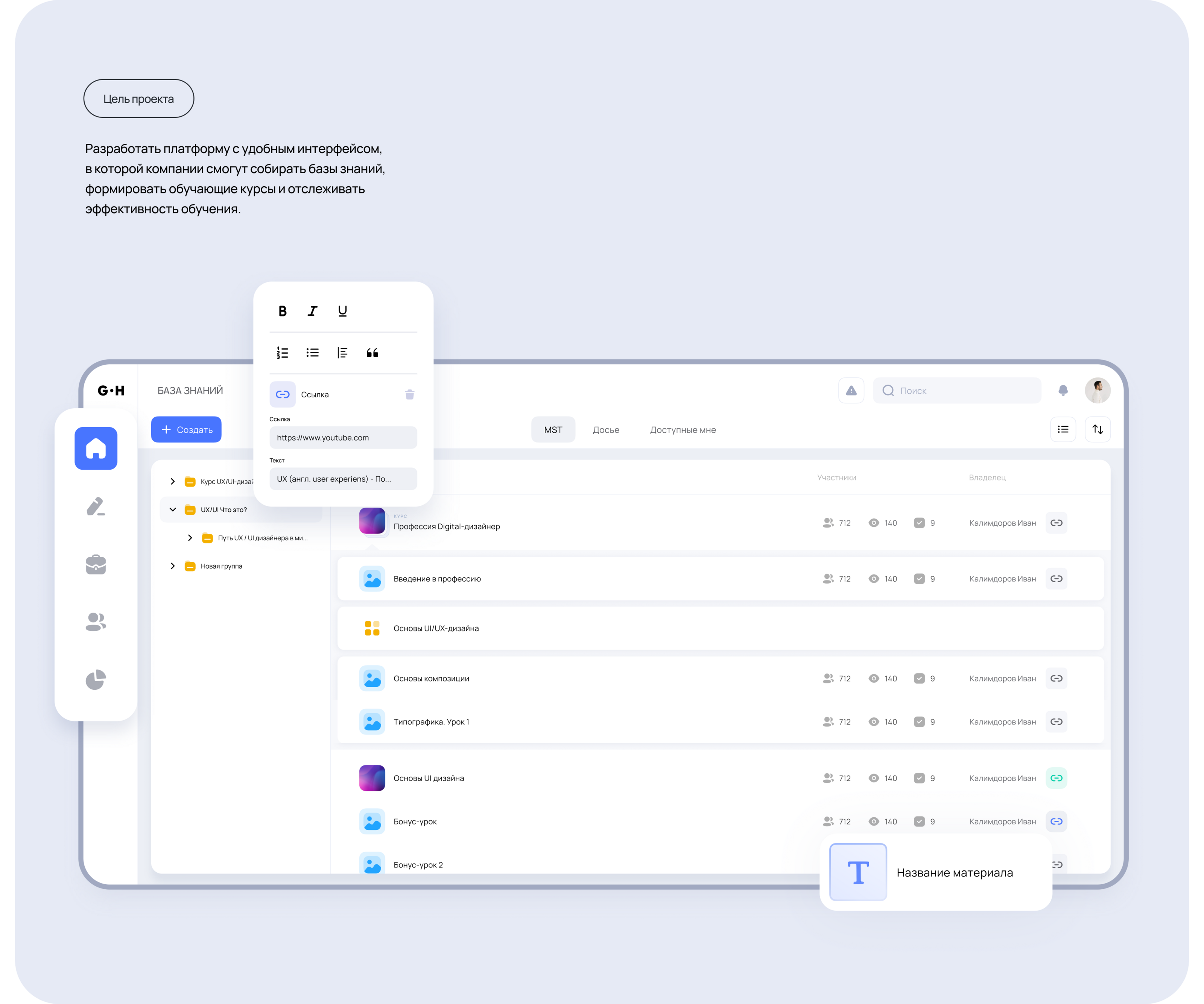Apply Underline formatting in text popup
The width and height of the screenshot is (1204, 1004).
(342, 311)
